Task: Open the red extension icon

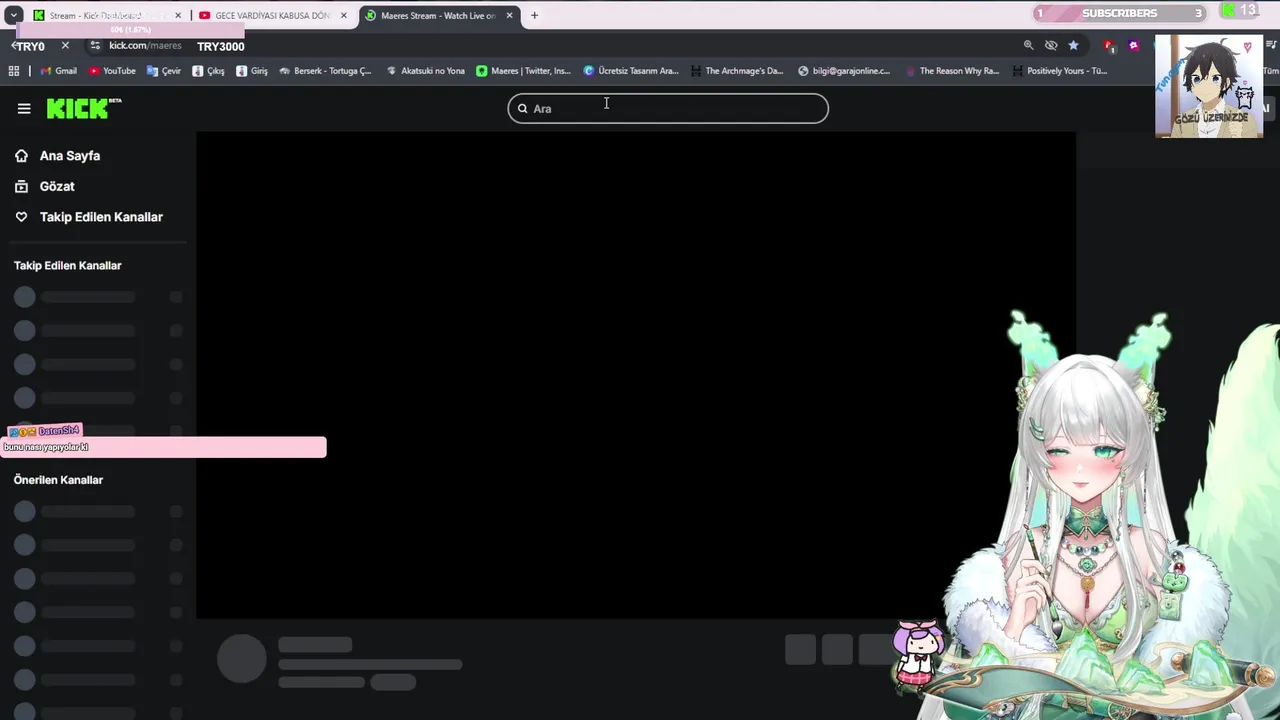Action: [x=1109, y=46]
